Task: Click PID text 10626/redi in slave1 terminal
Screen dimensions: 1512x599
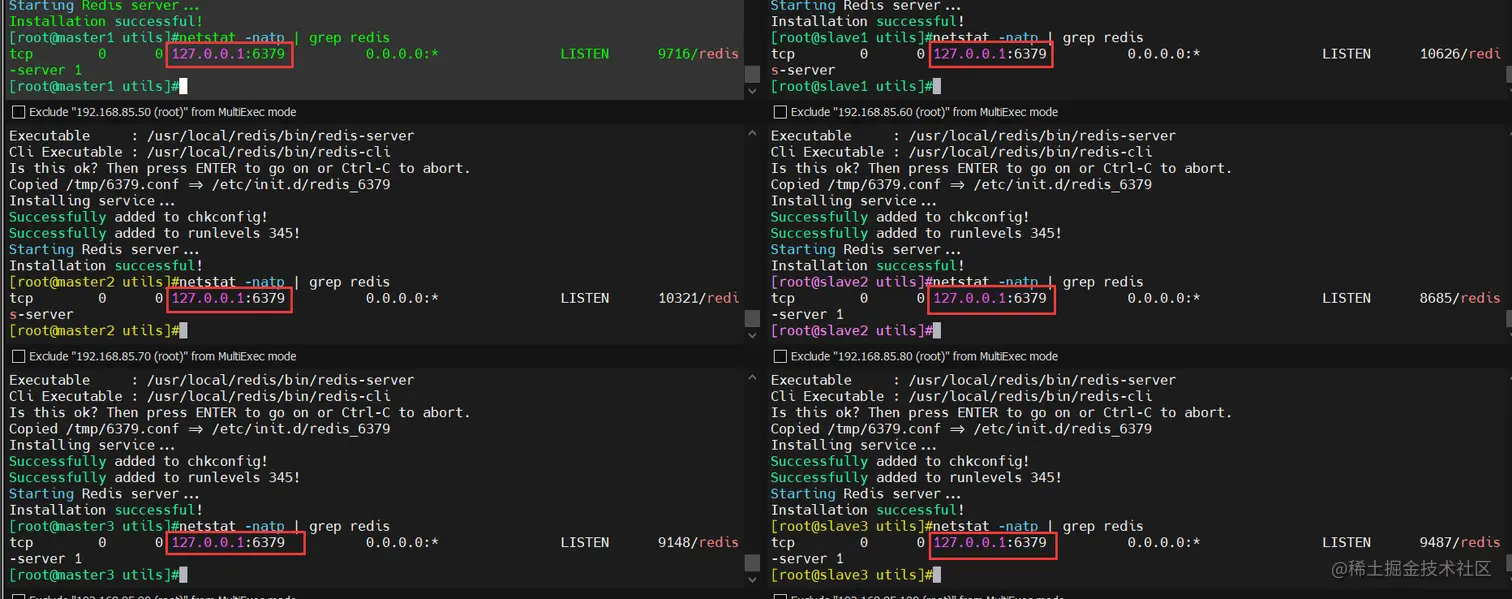Action: [1460, 54]
